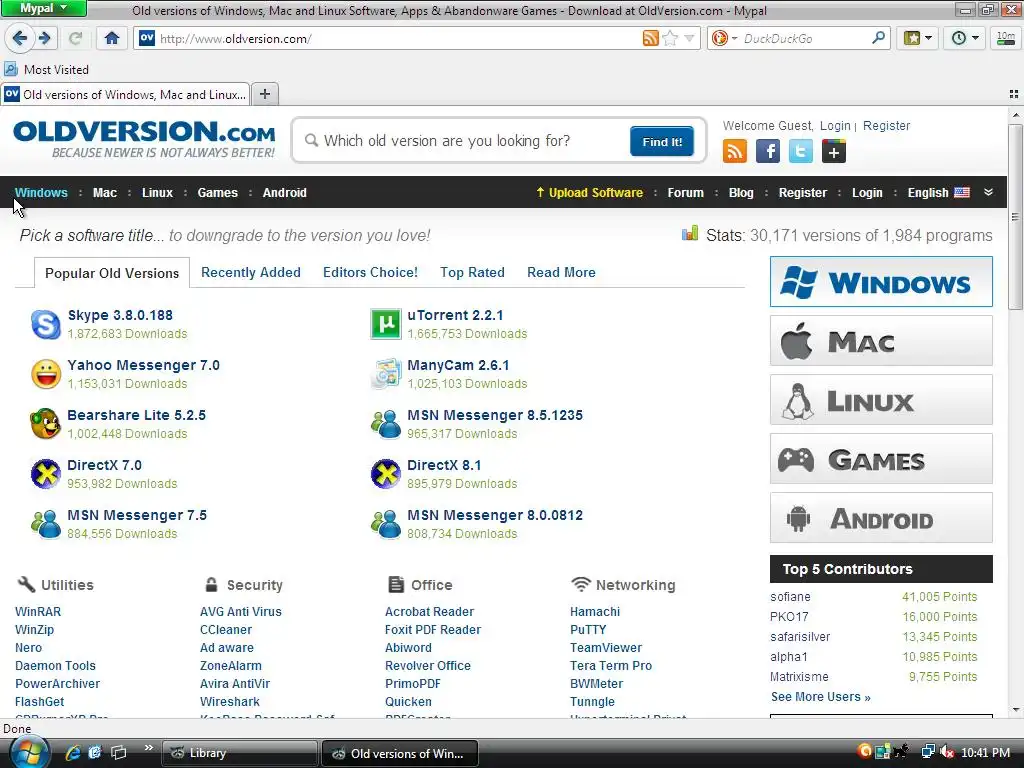The image size is (1024, 768).
Task: Open Windows Start orb
Action: click(x=29, y=753)
